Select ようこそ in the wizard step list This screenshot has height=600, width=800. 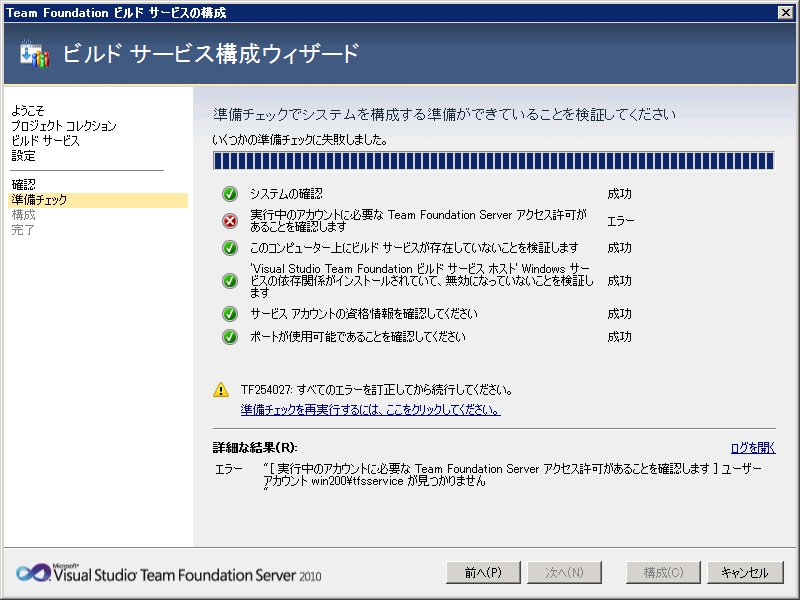pos(28,111)
